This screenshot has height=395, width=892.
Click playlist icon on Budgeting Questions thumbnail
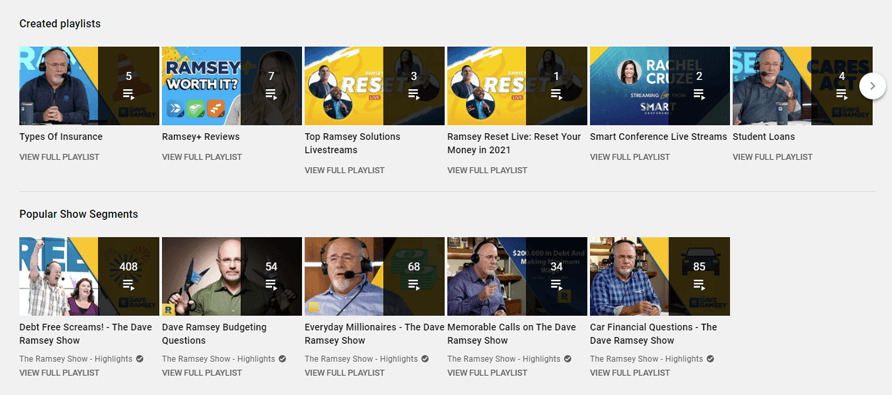[271, 284]
